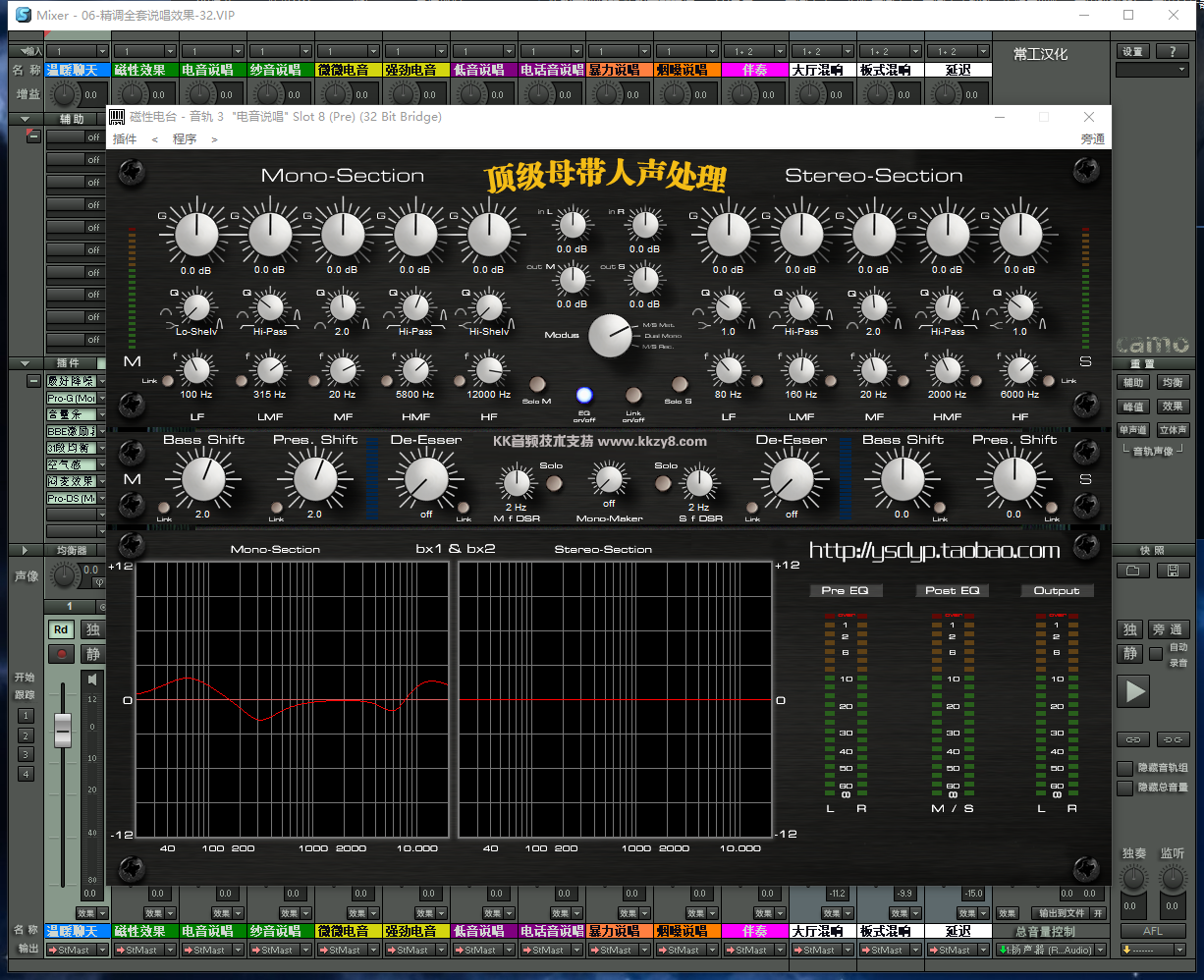Start playback with the large play button
Image resolution: width=1204 pixels, height=980 pixels.
1135,691
